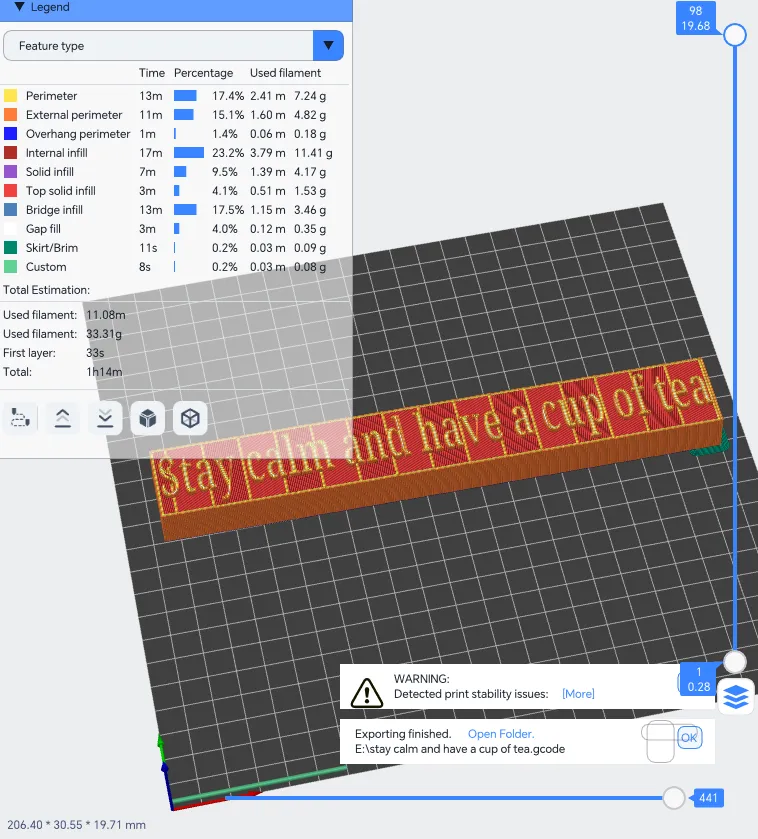This screenshot has height=839, width=758.
Task: Click the 33.31g used filament value
Action: (x=104, y=334)
